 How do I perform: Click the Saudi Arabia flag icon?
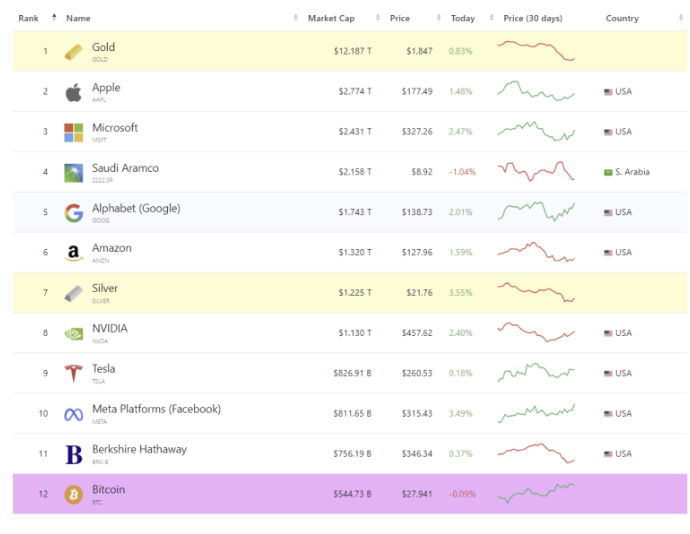coord(608,173)
